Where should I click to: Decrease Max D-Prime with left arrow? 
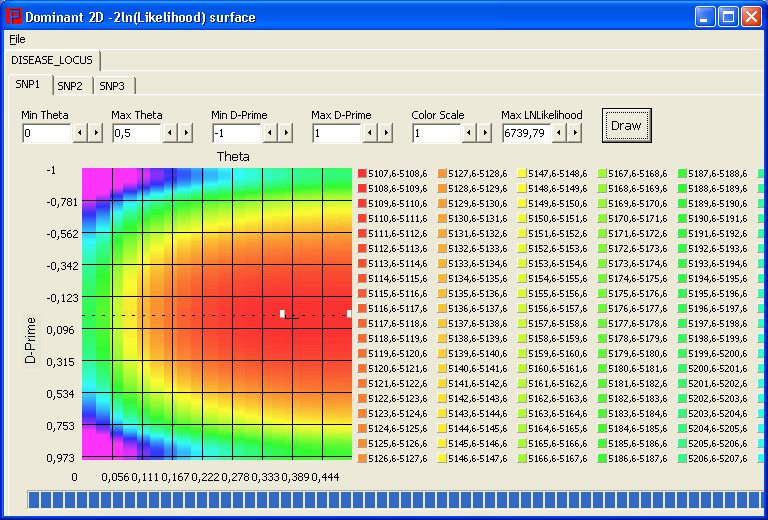click(x=370, y=133)
